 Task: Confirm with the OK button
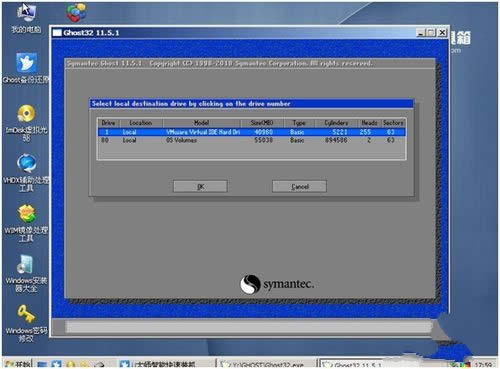pos(200,186)
